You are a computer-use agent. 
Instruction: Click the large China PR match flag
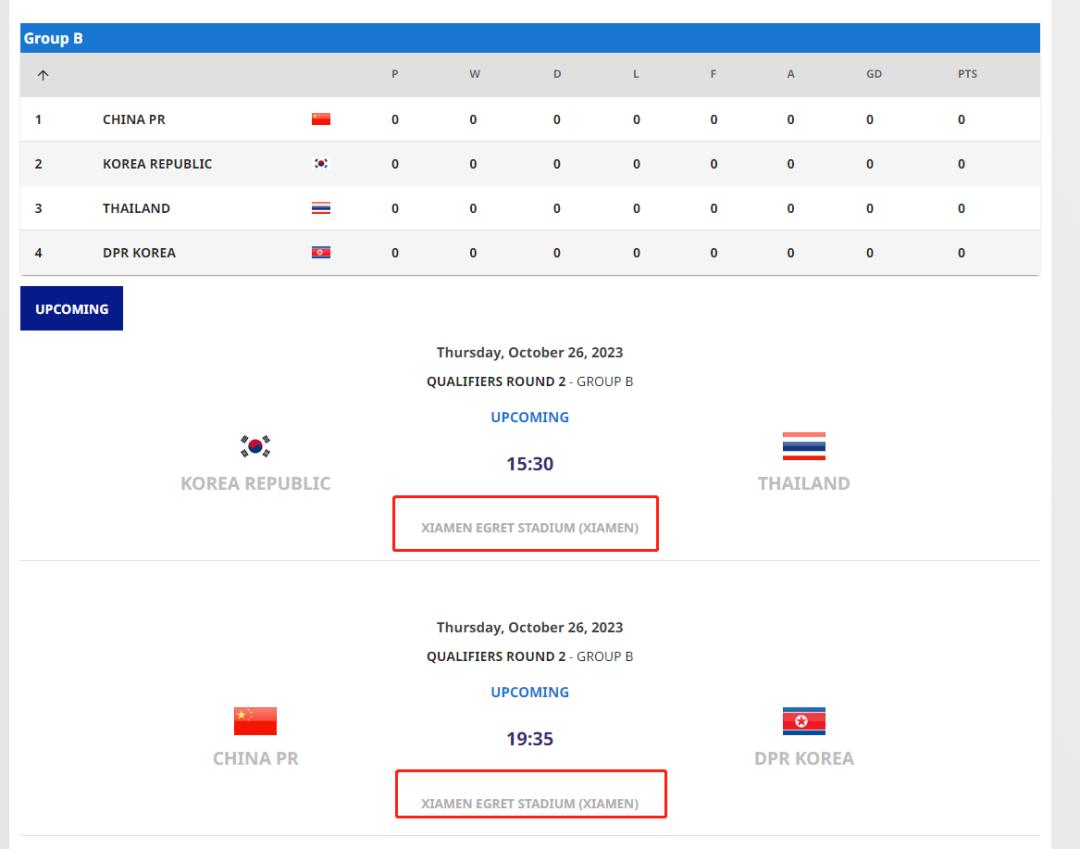(x=255, y=721)
